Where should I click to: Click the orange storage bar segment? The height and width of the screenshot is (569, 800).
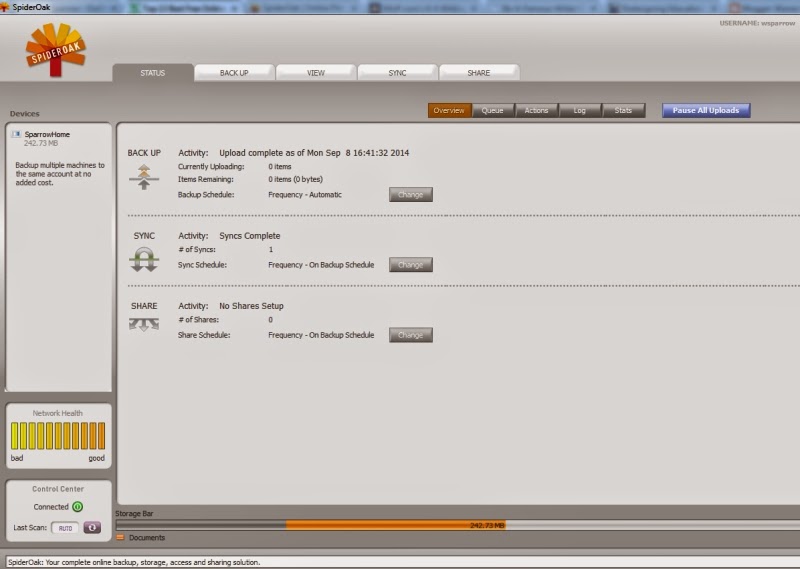click(x=395, y=525)
